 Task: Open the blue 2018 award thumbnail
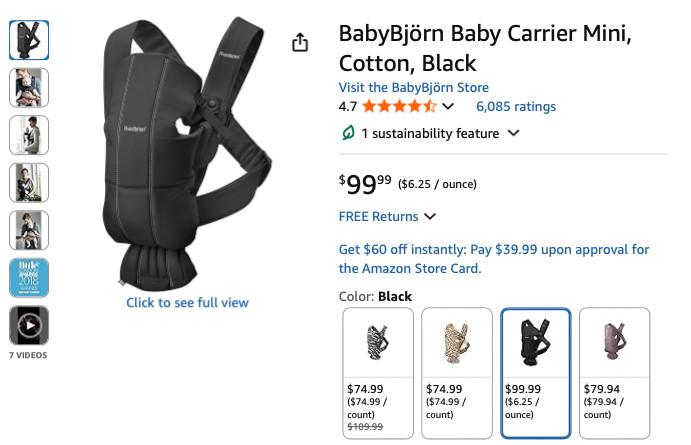(28, 277)
